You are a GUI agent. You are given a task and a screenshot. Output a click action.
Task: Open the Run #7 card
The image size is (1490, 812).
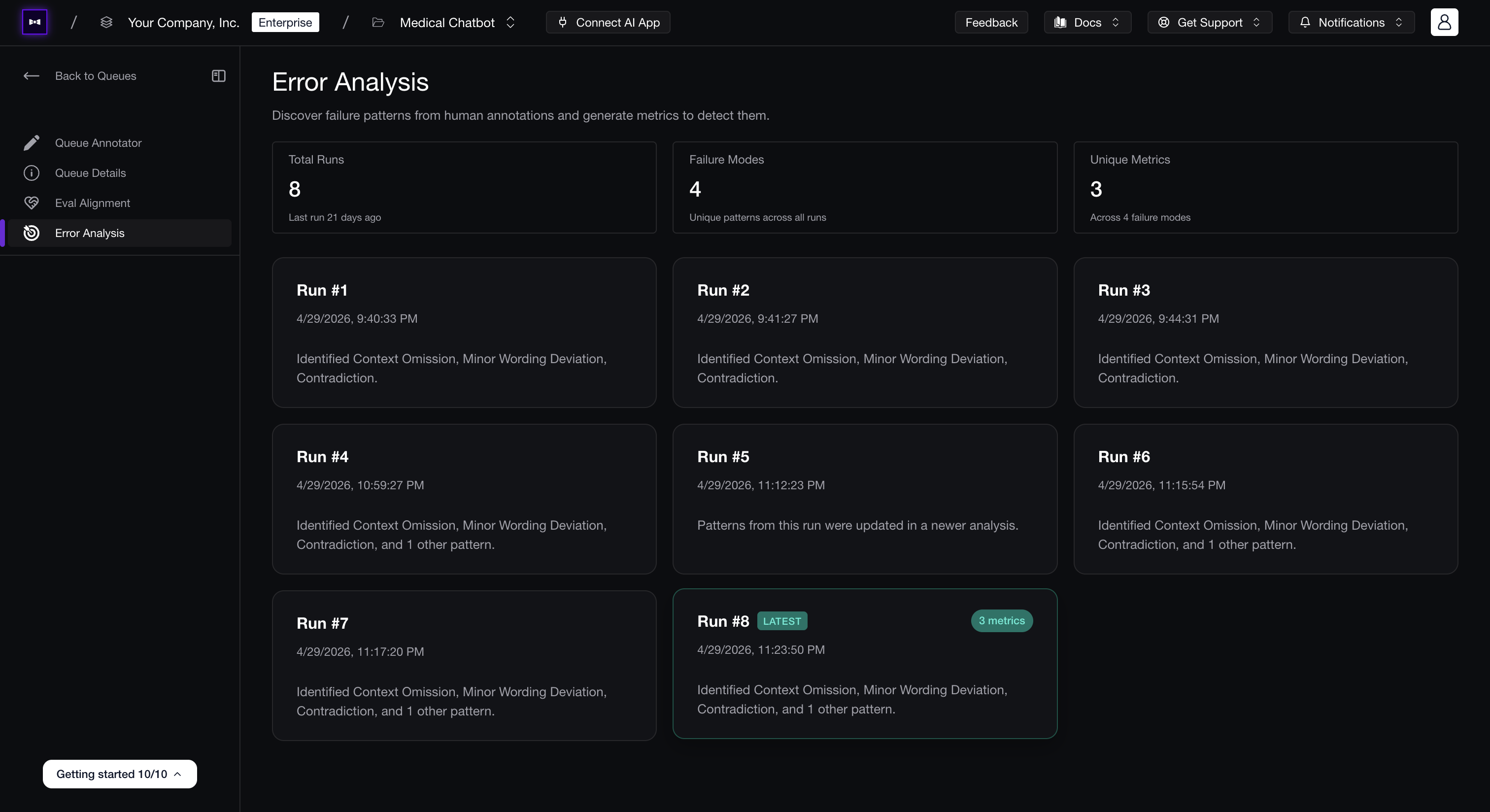click(464, 666)
